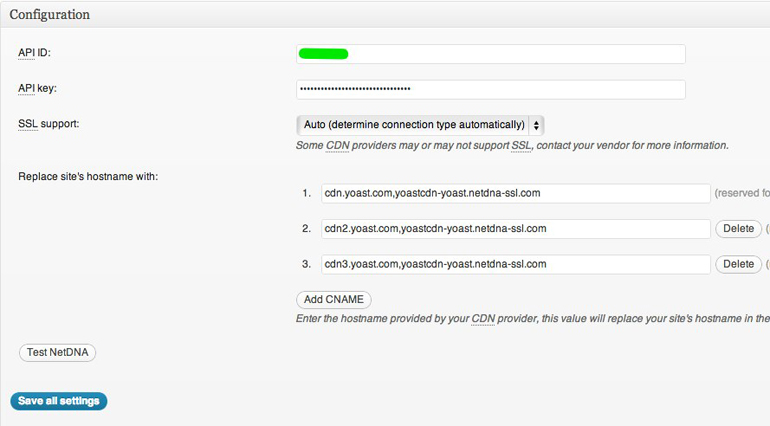
Task: Click the API ID label
Action: pyautogui.click(x=34, y=52)
